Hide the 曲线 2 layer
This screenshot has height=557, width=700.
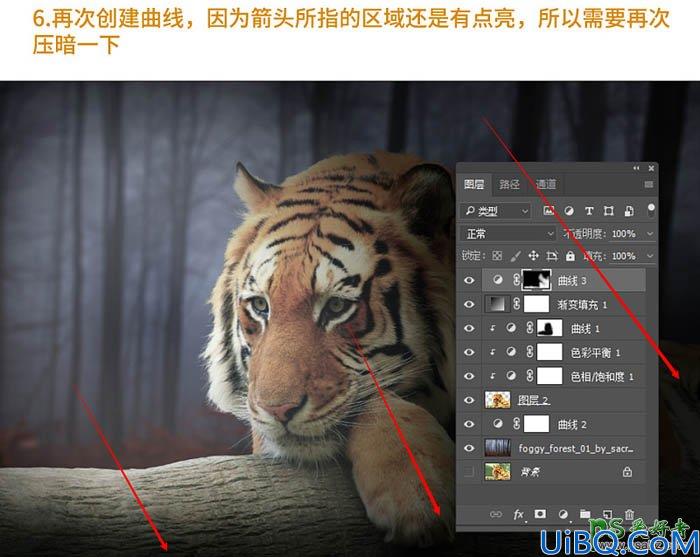pyautogui.click(x=469, y=424)
